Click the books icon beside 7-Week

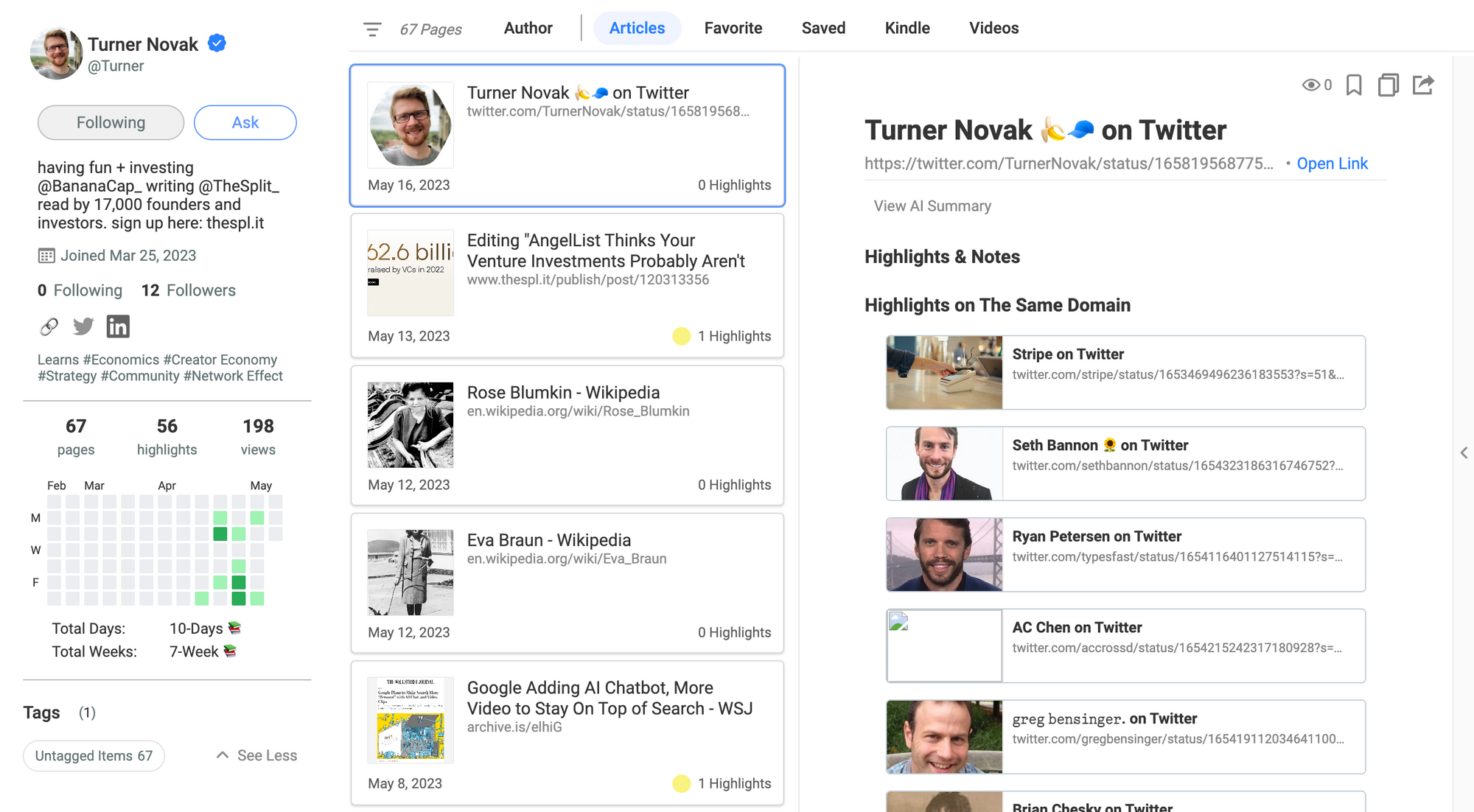pyautogui.click(x=230, y=651)
